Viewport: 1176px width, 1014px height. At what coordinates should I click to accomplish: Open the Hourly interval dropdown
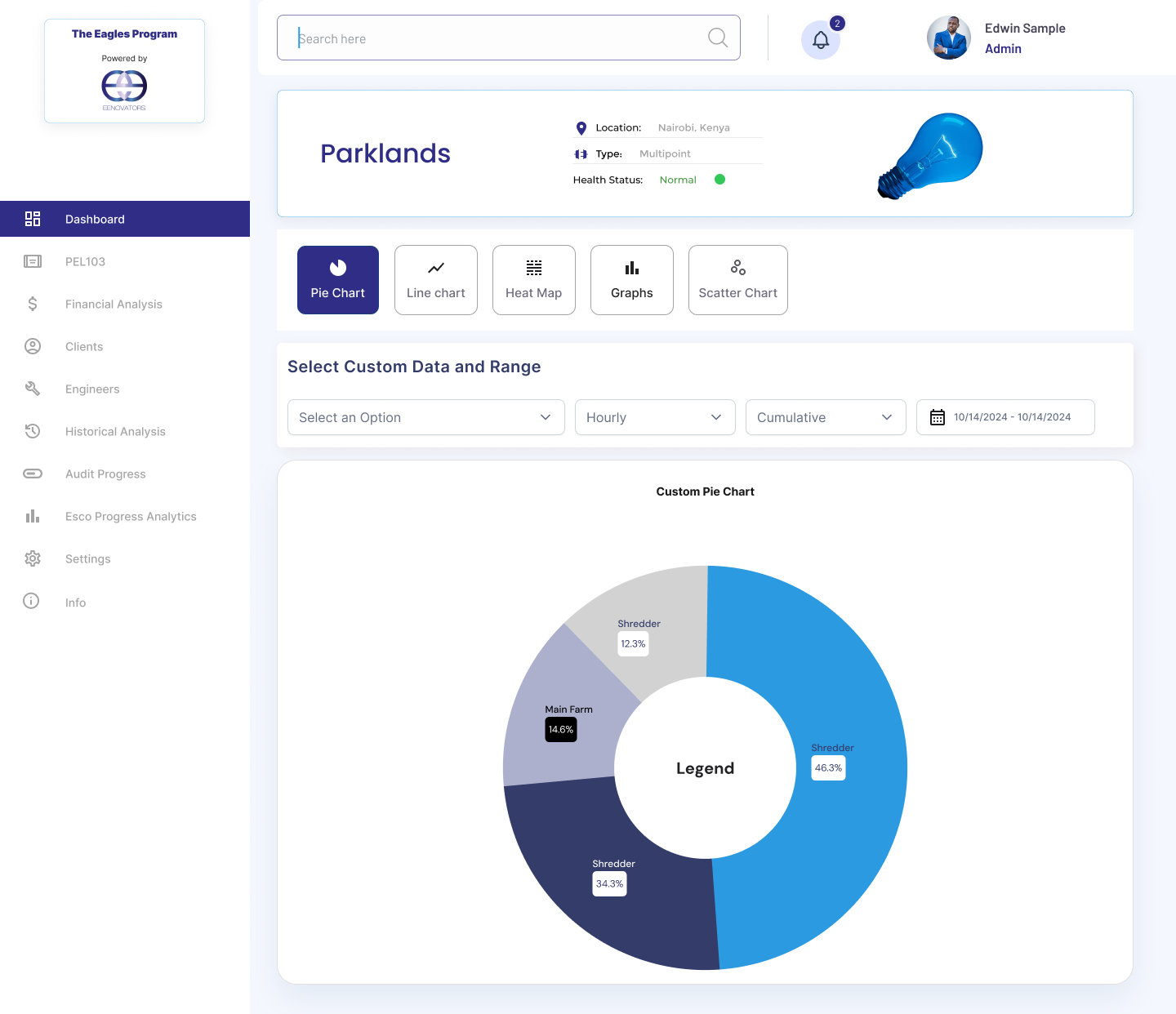click(x=655, y=417)
